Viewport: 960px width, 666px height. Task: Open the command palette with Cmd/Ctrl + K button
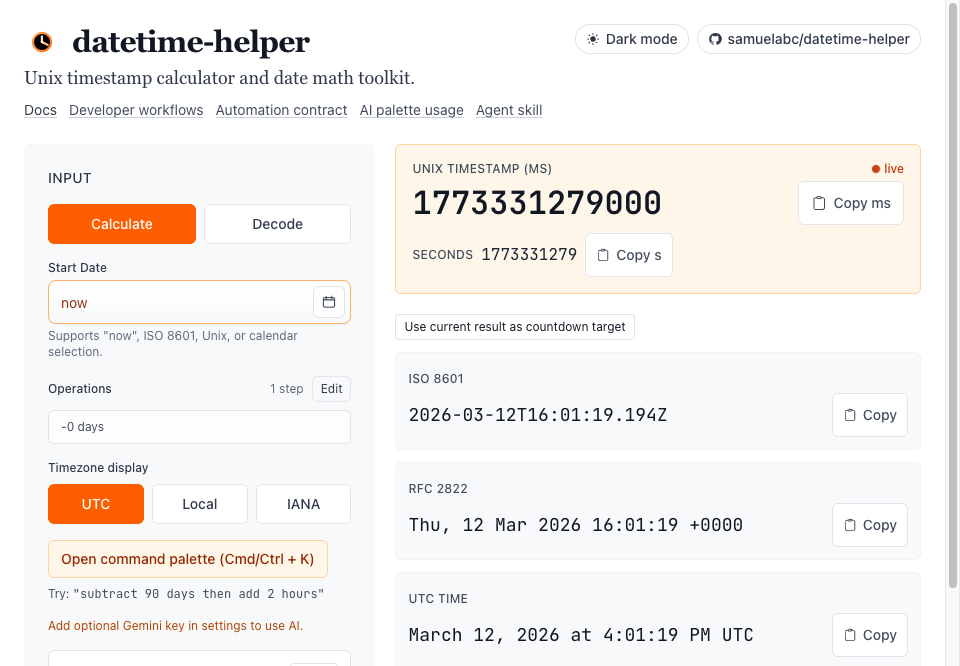pos(188,559)
